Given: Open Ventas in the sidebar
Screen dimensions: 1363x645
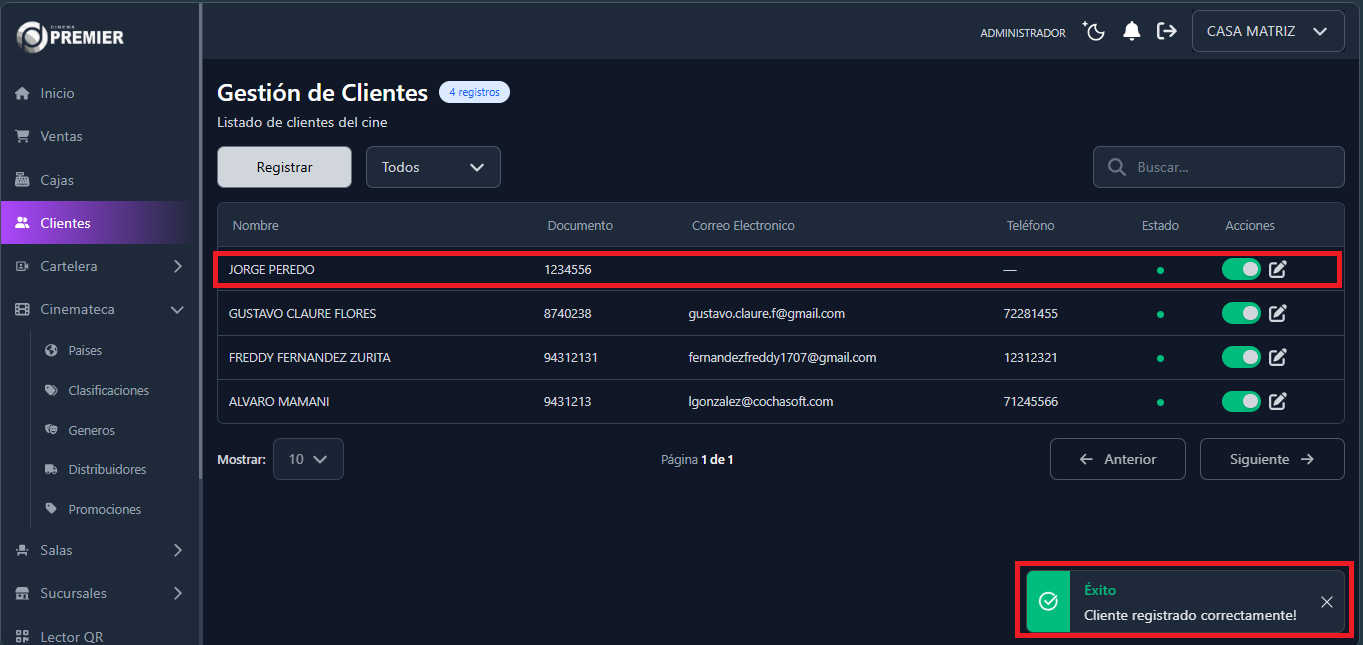Looking at the screenshot, I should tap(61, 137).
